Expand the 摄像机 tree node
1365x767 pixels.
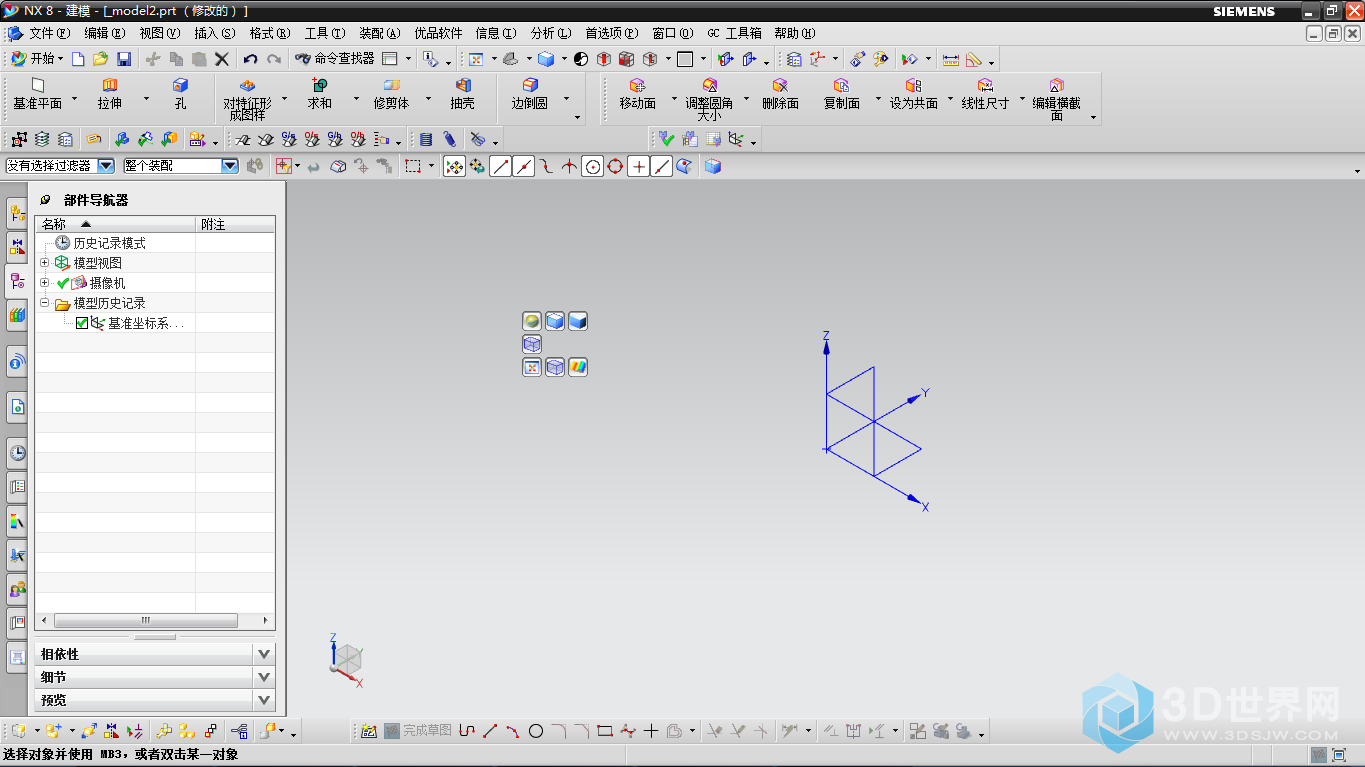(x=44, y=283)
